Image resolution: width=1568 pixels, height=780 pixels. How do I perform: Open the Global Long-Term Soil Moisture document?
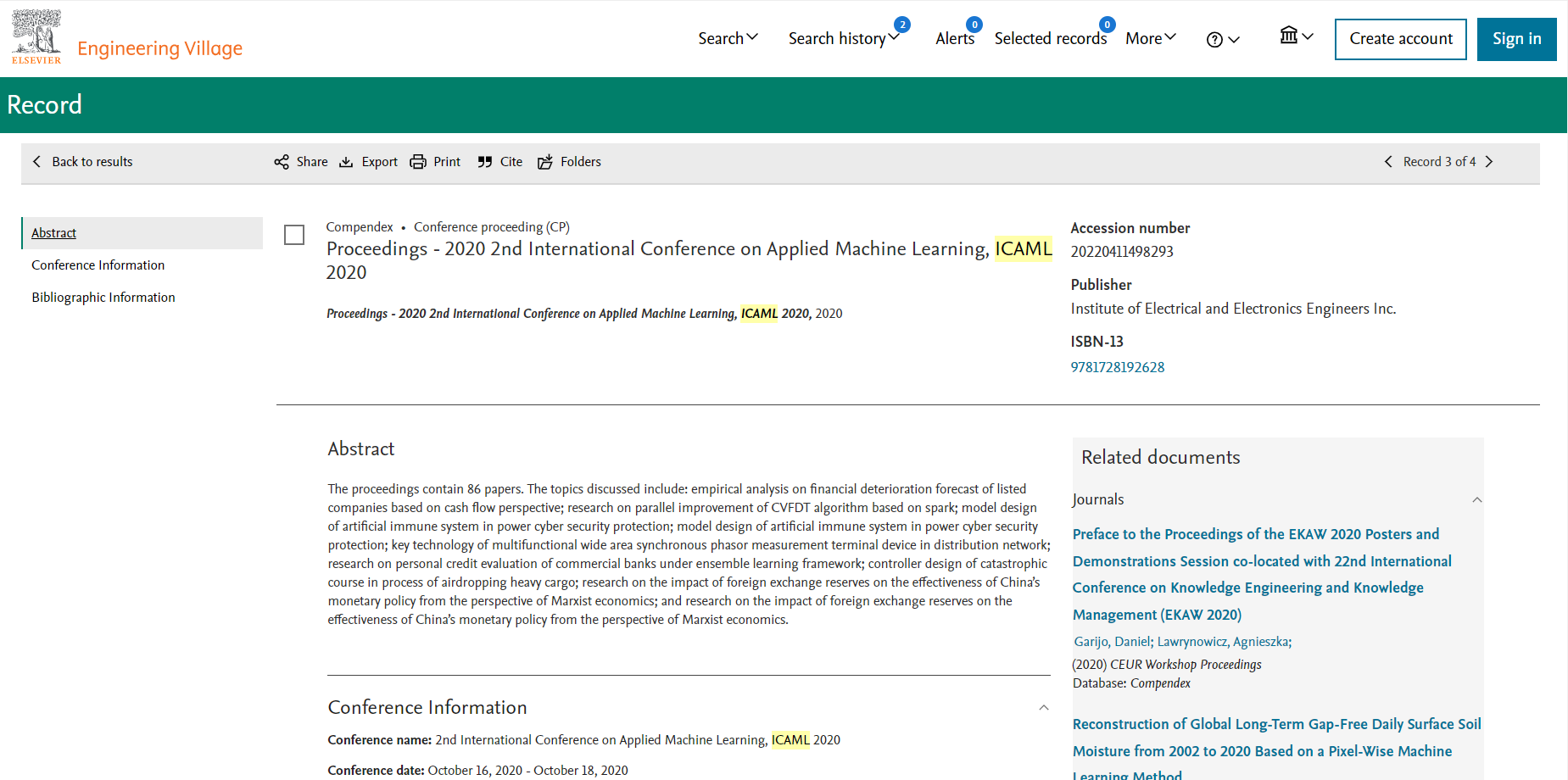click(1276, 749)
